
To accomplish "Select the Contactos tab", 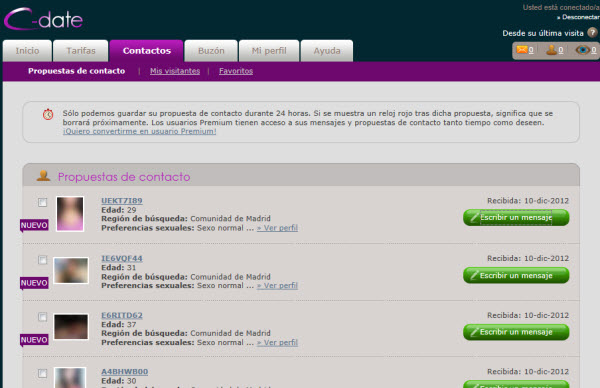I will click(x=147, y=51).
